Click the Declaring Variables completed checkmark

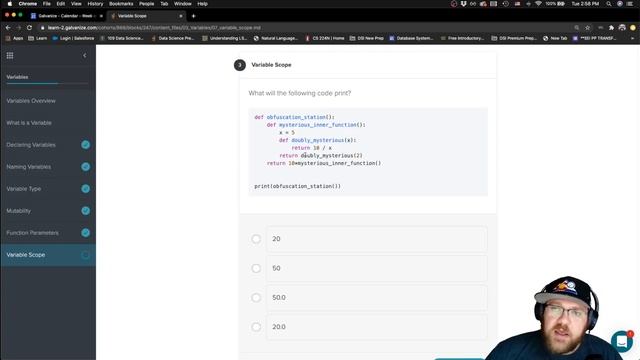coord(85,144)
